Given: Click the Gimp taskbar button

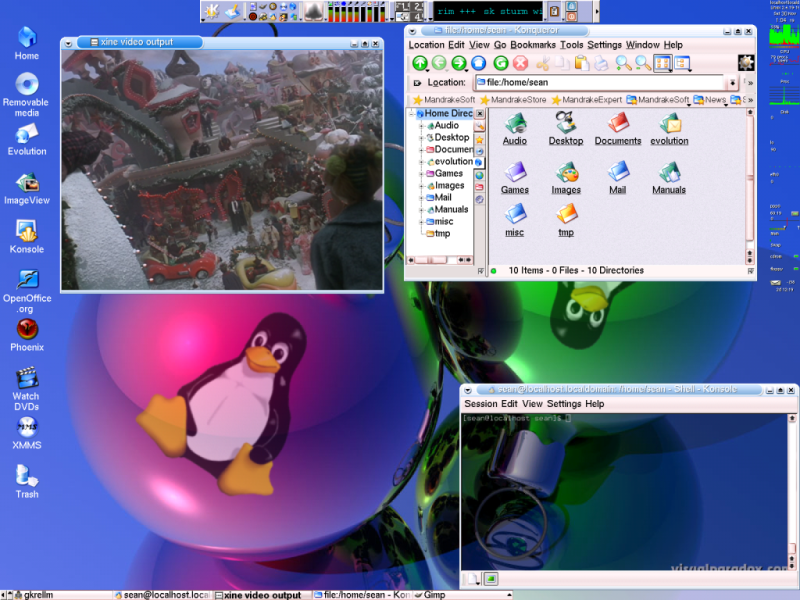Looking at the screenshot, I should coord(462,595).
